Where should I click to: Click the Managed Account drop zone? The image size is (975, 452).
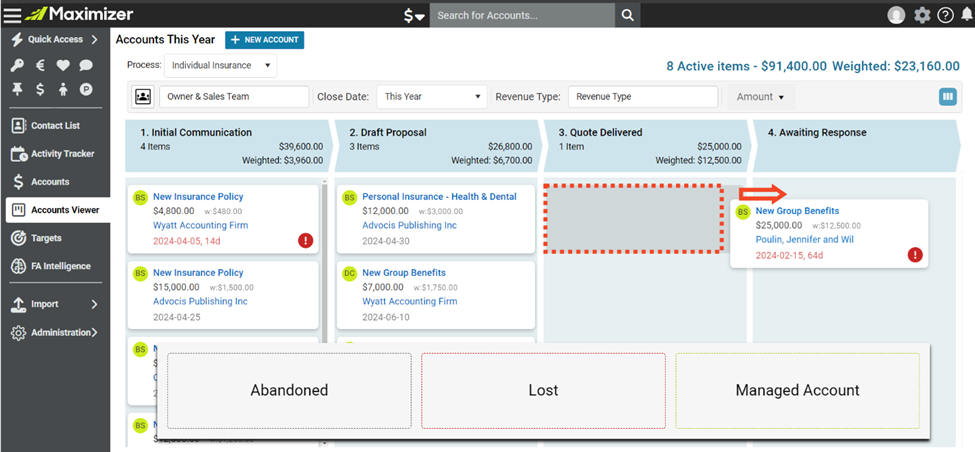pyautogui.click(x=797, y=390)
